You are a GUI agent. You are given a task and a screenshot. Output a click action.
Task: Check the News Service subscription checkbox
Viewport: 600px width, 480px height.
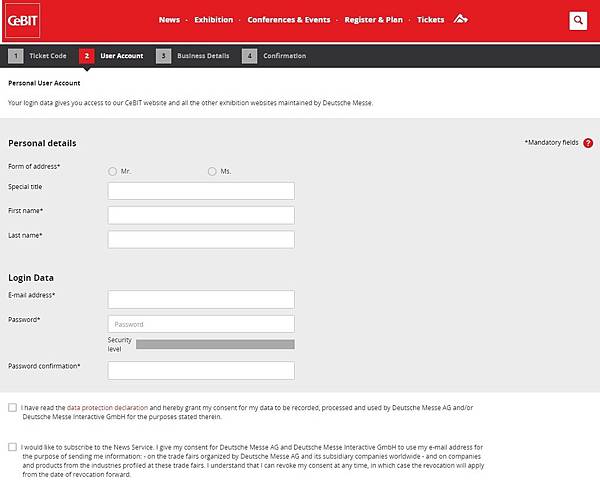tap(12, 447)
